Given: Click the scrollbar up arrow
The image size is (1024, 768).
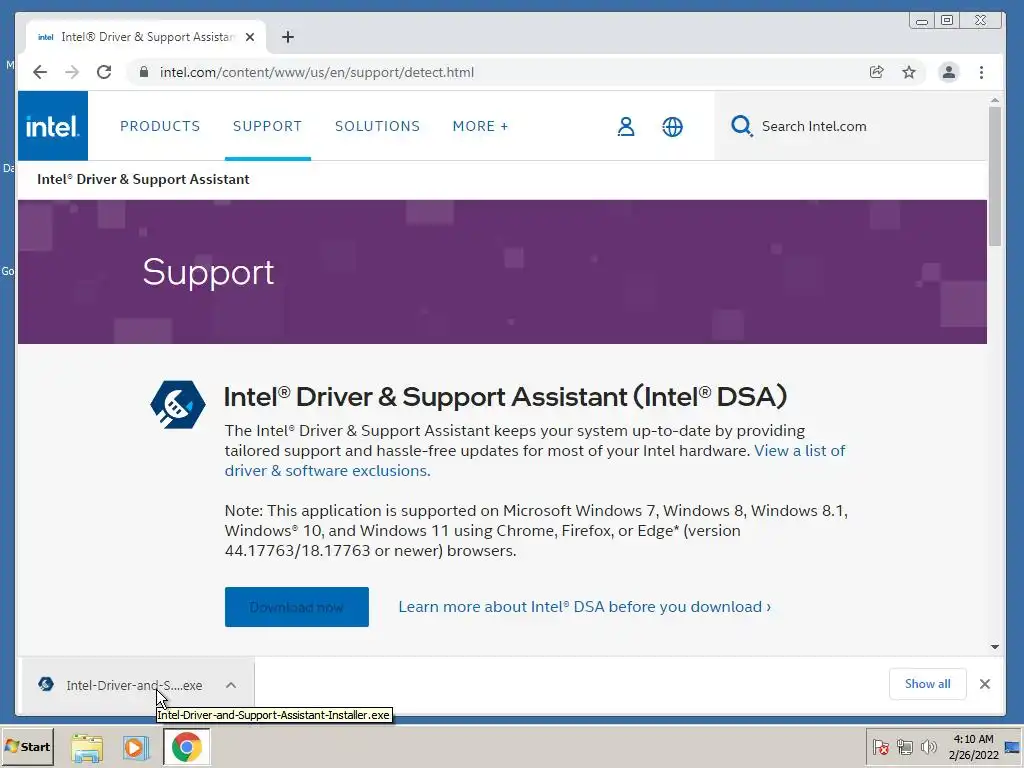Looking at the screenshot, I should click(x=995, y=100).
